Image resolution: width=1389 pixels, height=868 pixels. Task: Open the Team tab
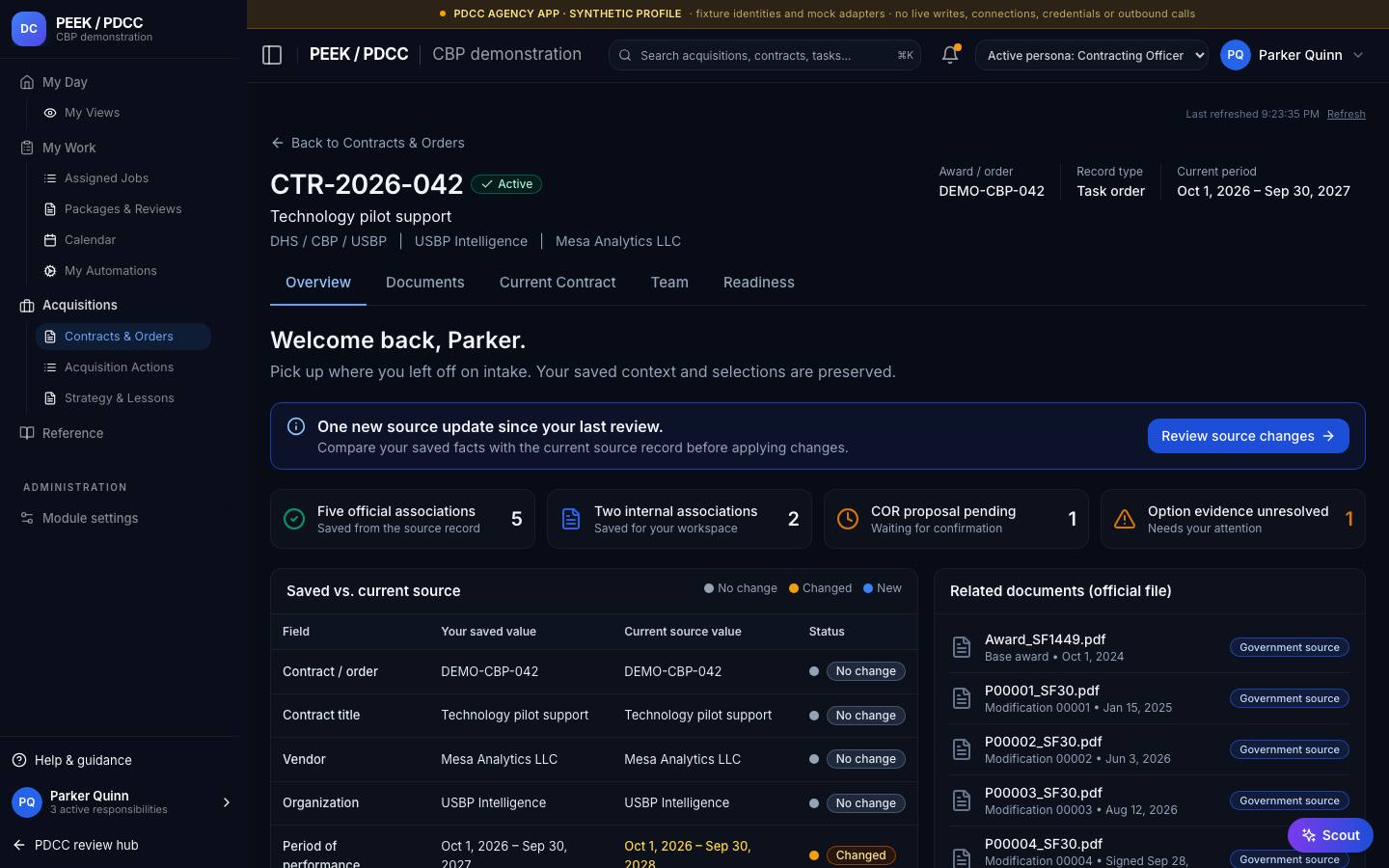[x=669, y=283]
